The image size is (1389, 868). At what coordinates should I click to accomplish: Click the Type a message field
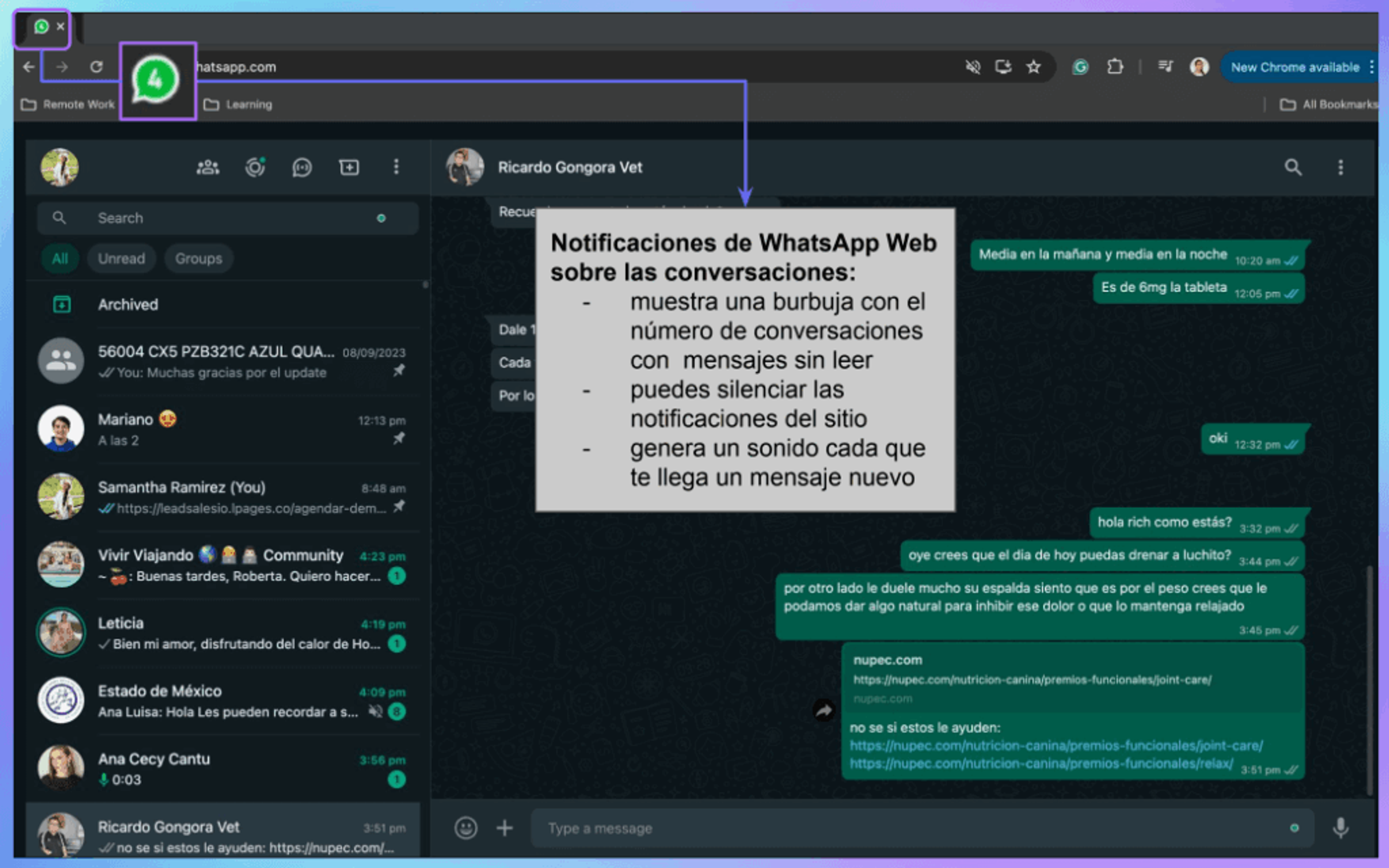click(x=922, y=828)
